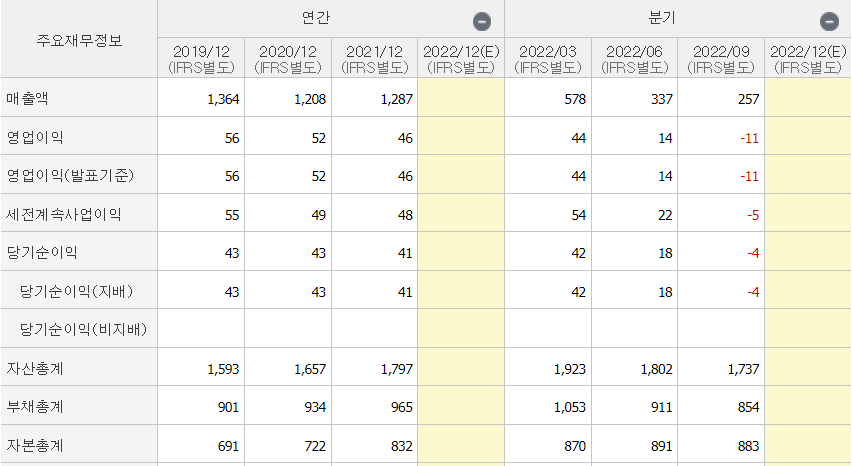The height and width of the screenshot is (466, 852).
Task: Select the 2022/06 quarterly column header
Action: coord(635,59)
